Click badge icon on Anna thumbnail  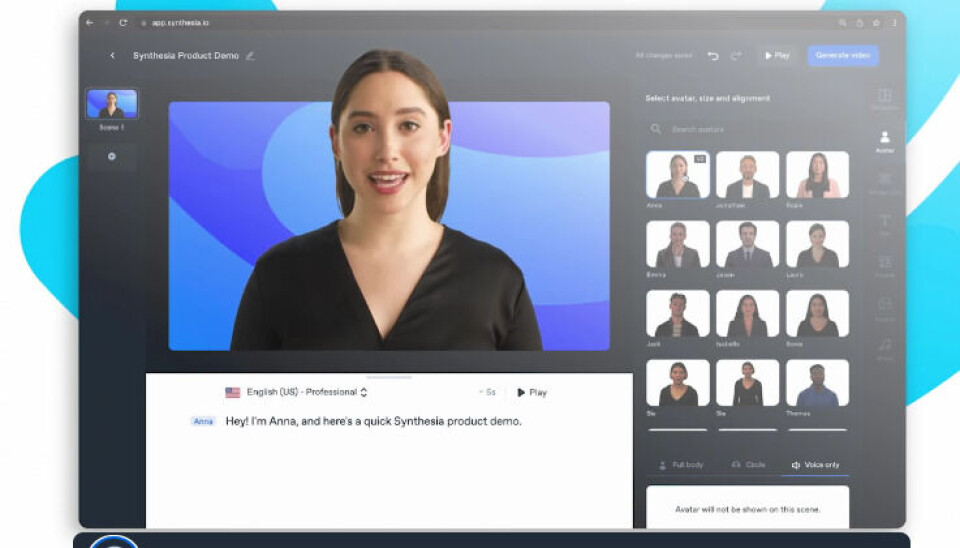(x=700, y=159)
